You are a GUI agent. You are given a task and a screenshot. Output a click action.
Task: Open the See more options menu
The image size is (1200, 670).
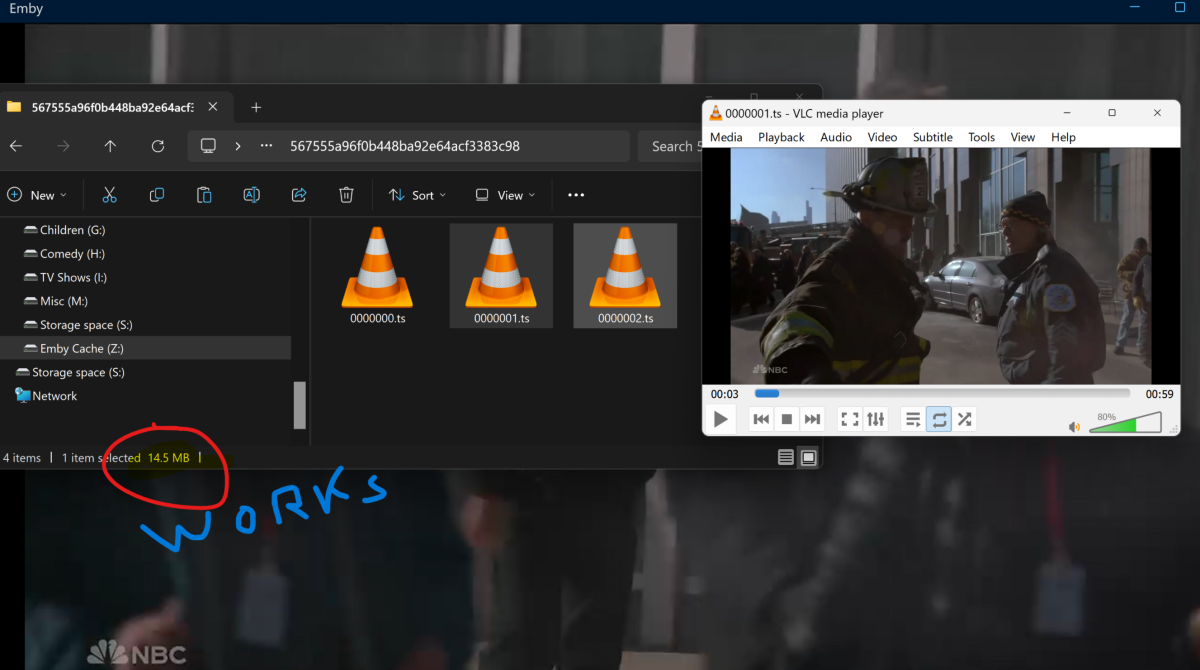[x=576, y=195]
